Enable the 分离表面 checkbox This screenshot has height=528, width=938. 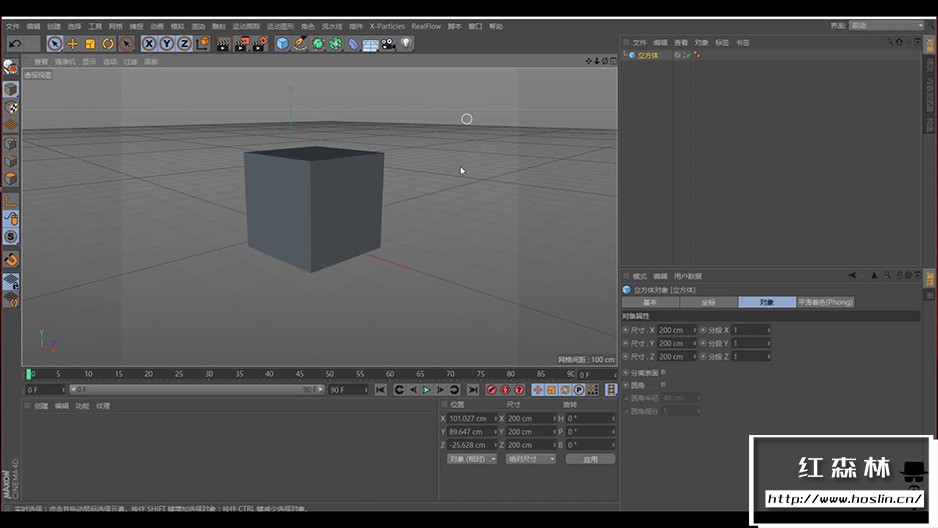[663, 372]
